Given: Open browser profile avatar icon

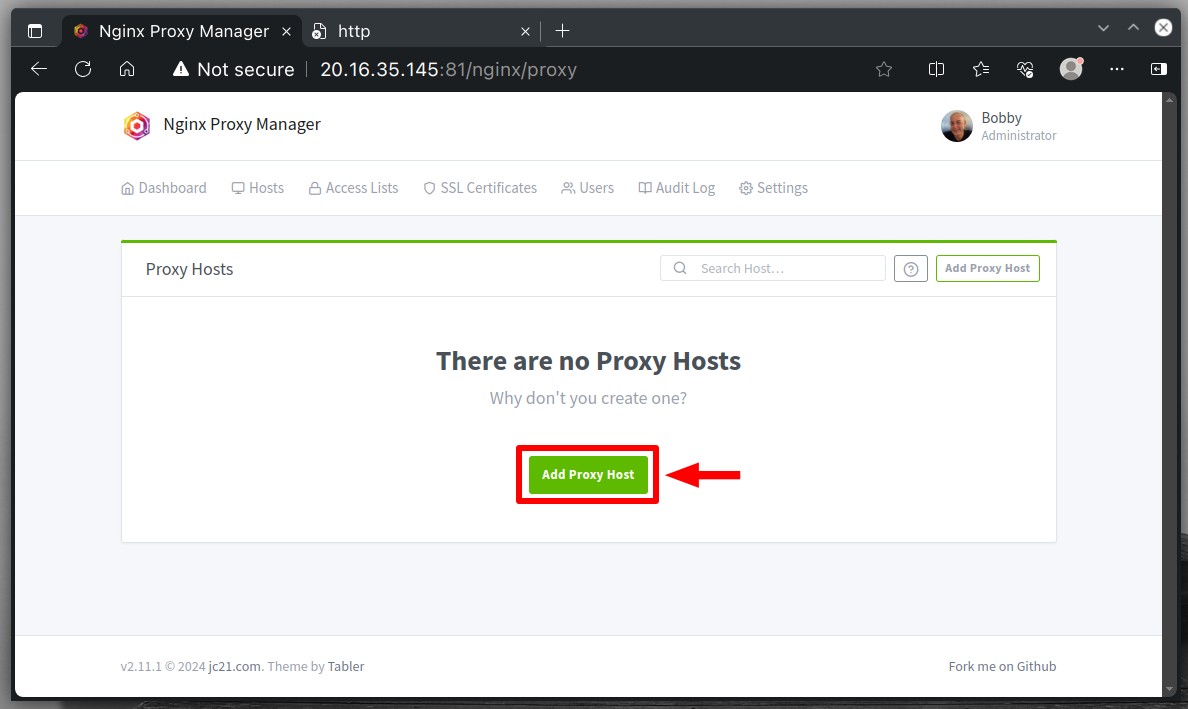Looking at the screenshot, I should (1071, 69).
